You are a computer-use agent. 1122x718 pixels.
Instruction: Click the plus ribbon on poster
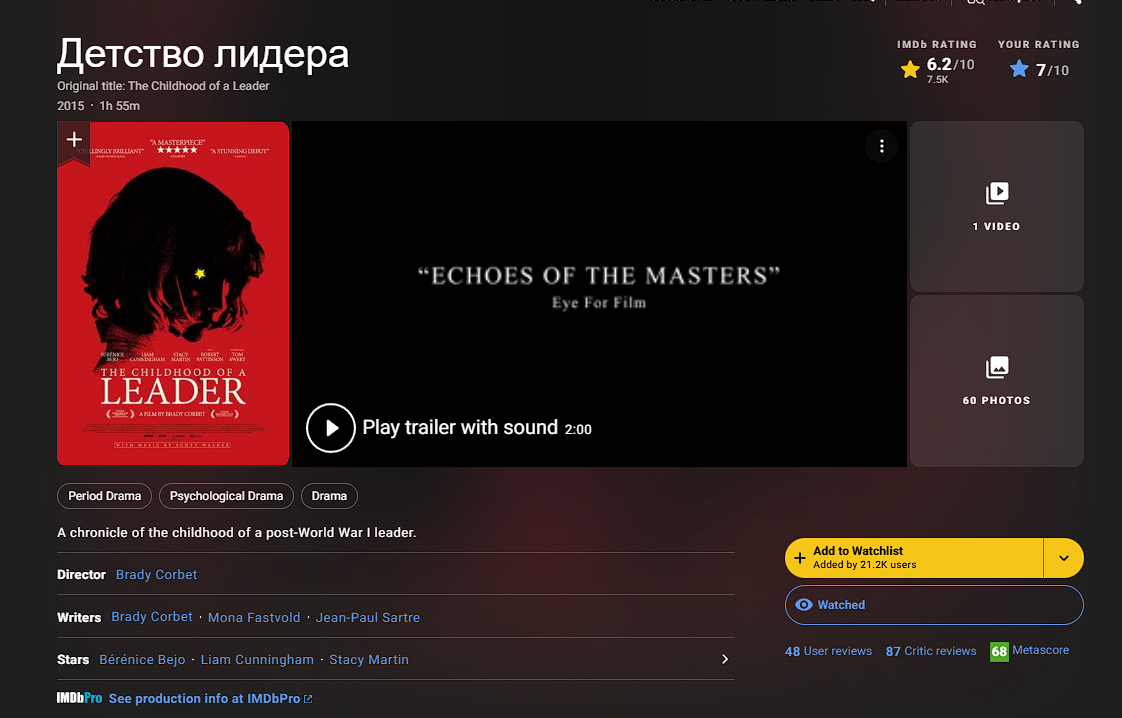pyautogui.click(x=74, y=142)
